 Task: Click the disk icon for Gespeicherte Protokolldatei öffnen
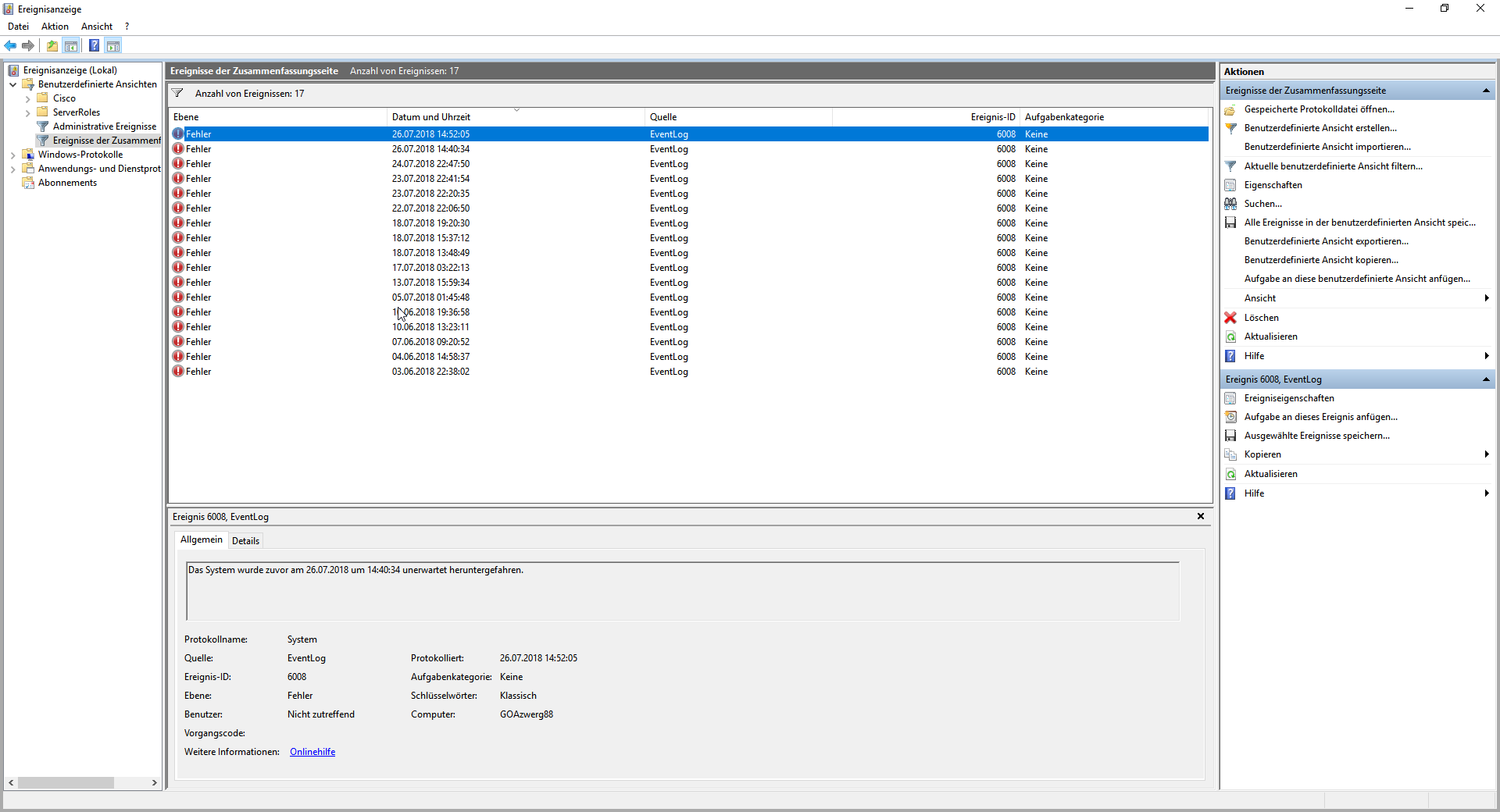(1230, 109)
